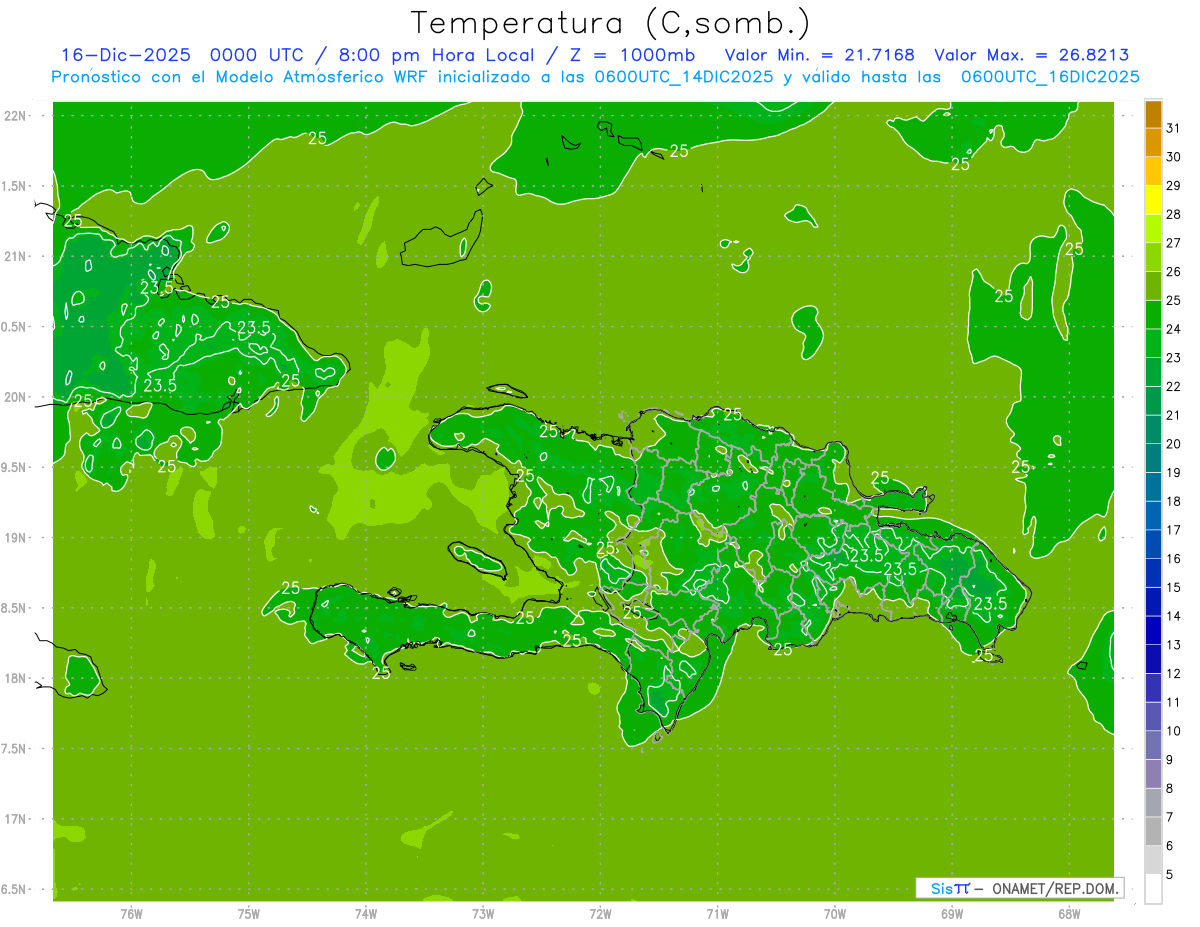Click 'Valor Max. = 26.8213' readout
This screenshot has height=927, width=1200.
(1031, 55)
